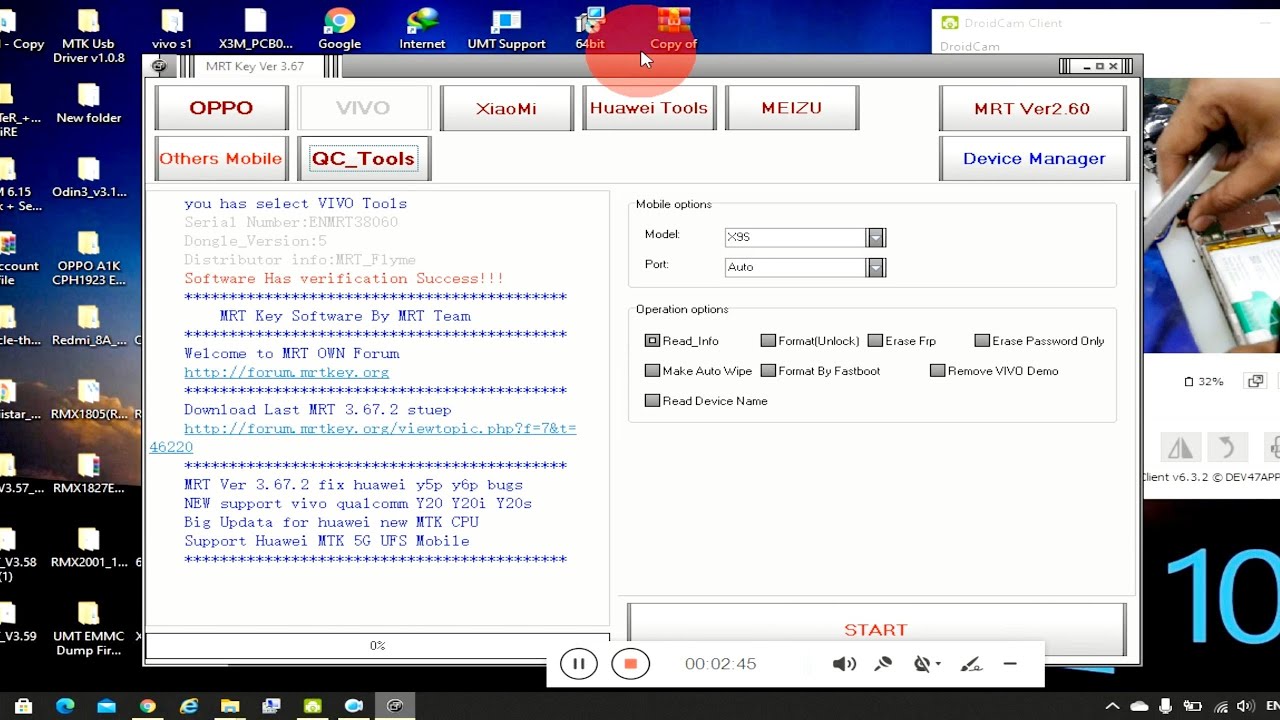Check the Format By Fastboot option
Viewport: 1280px width, 720px height.
coord(768,371)
